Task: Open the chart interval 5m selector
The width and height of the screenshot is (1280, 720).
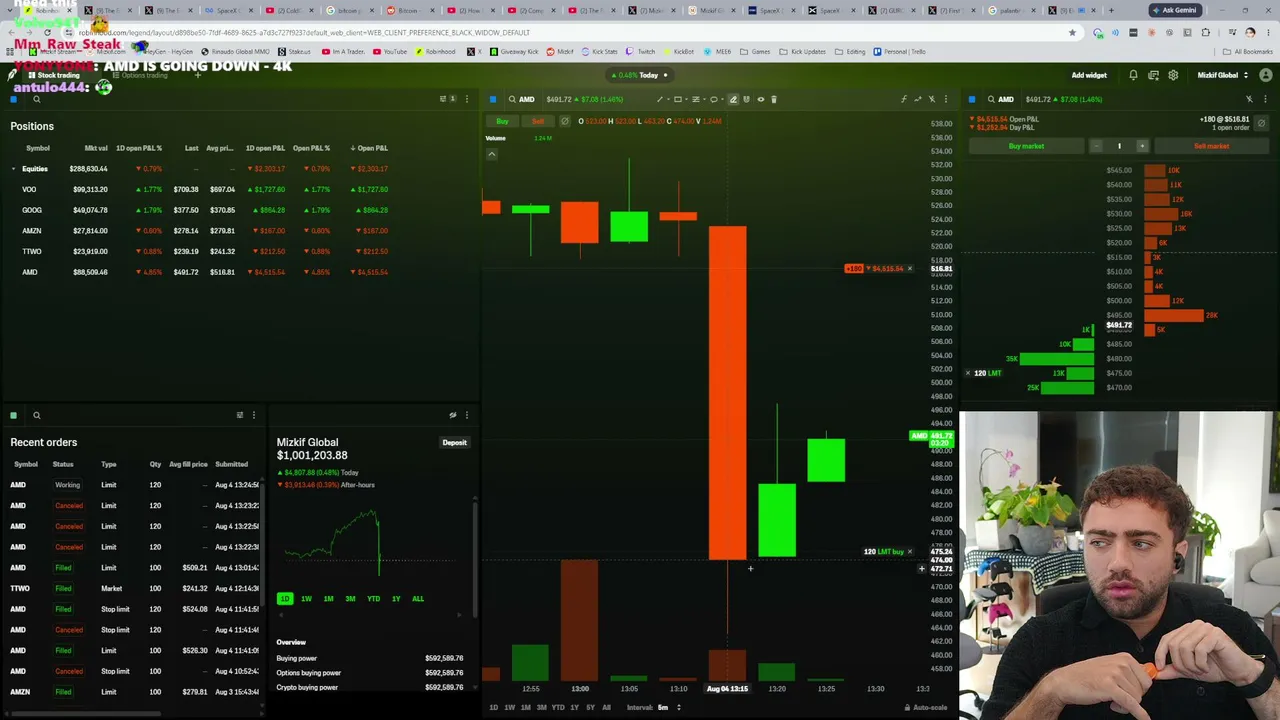Action: click(x=669, y=707)
